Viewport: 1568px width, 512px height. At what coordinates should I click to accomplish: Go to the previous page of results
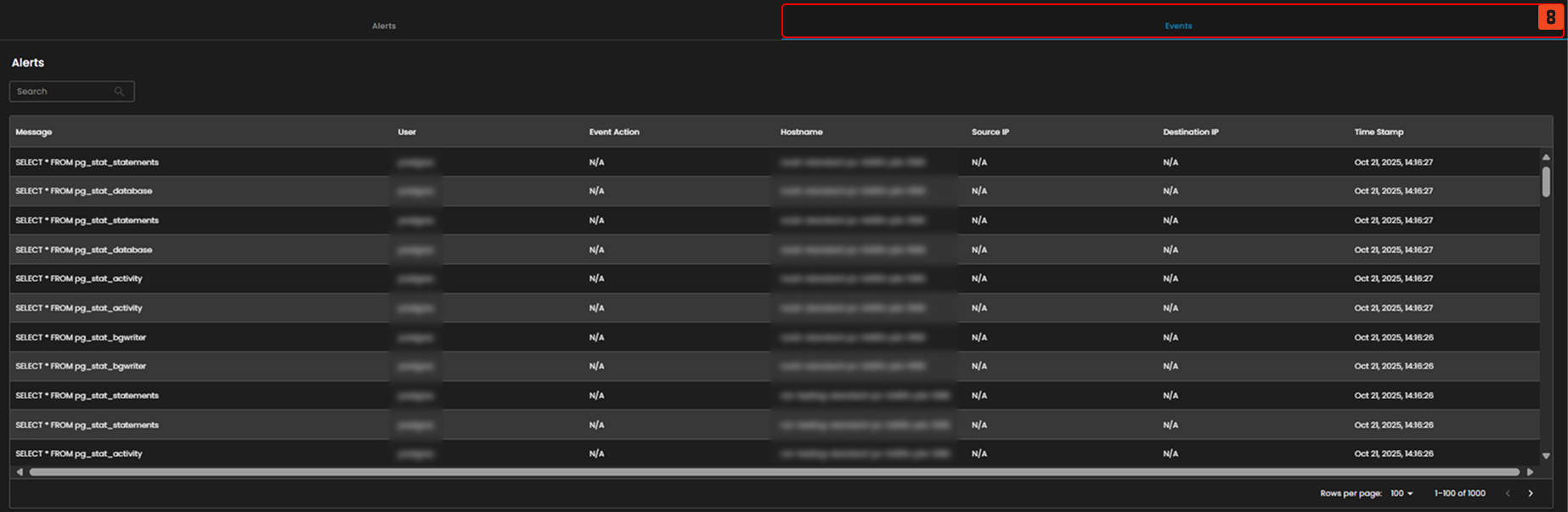point(1508,493)
